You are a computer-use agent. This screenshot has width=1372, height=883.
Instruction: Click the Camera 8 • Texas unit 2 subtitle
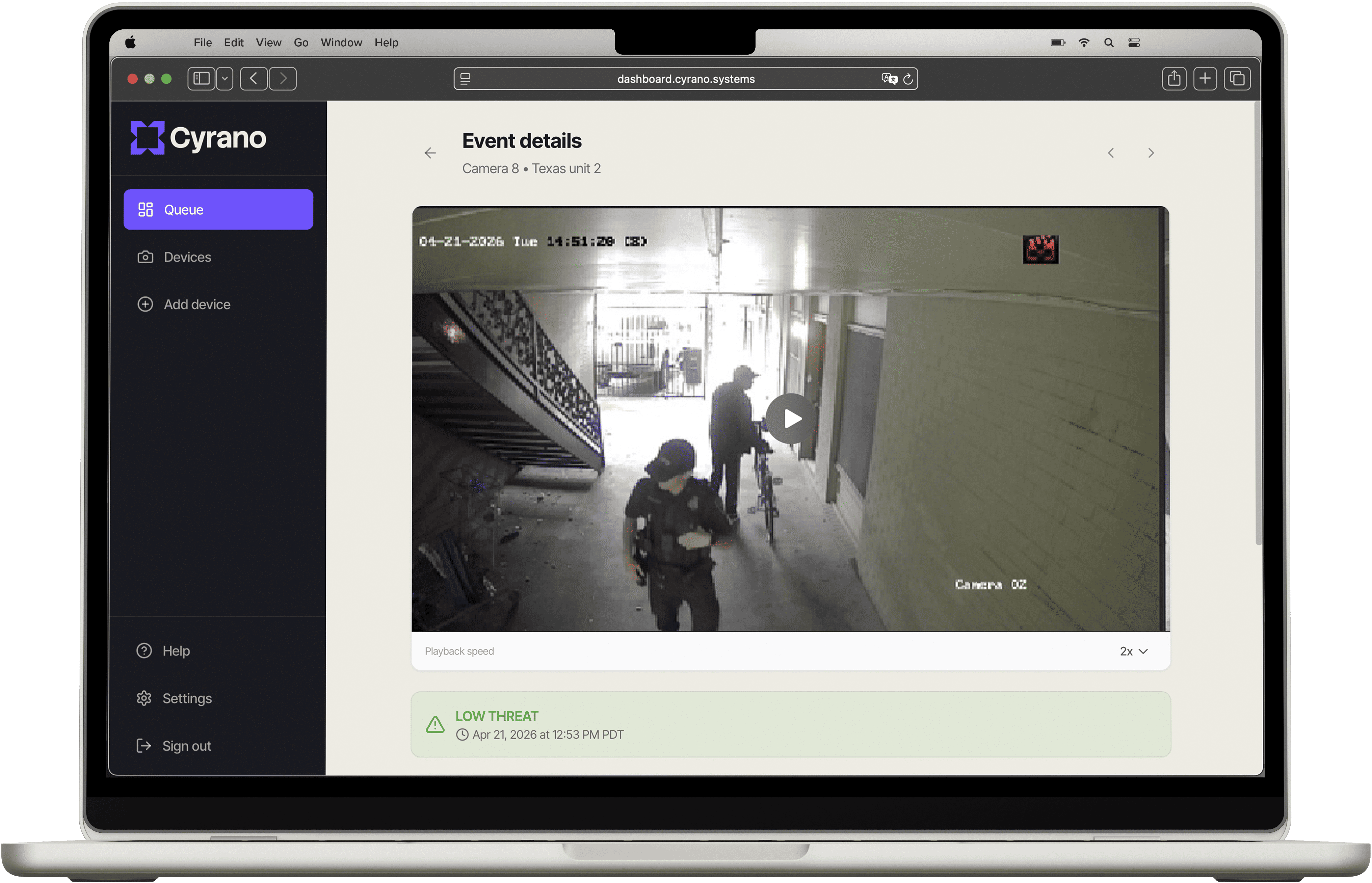531,168
